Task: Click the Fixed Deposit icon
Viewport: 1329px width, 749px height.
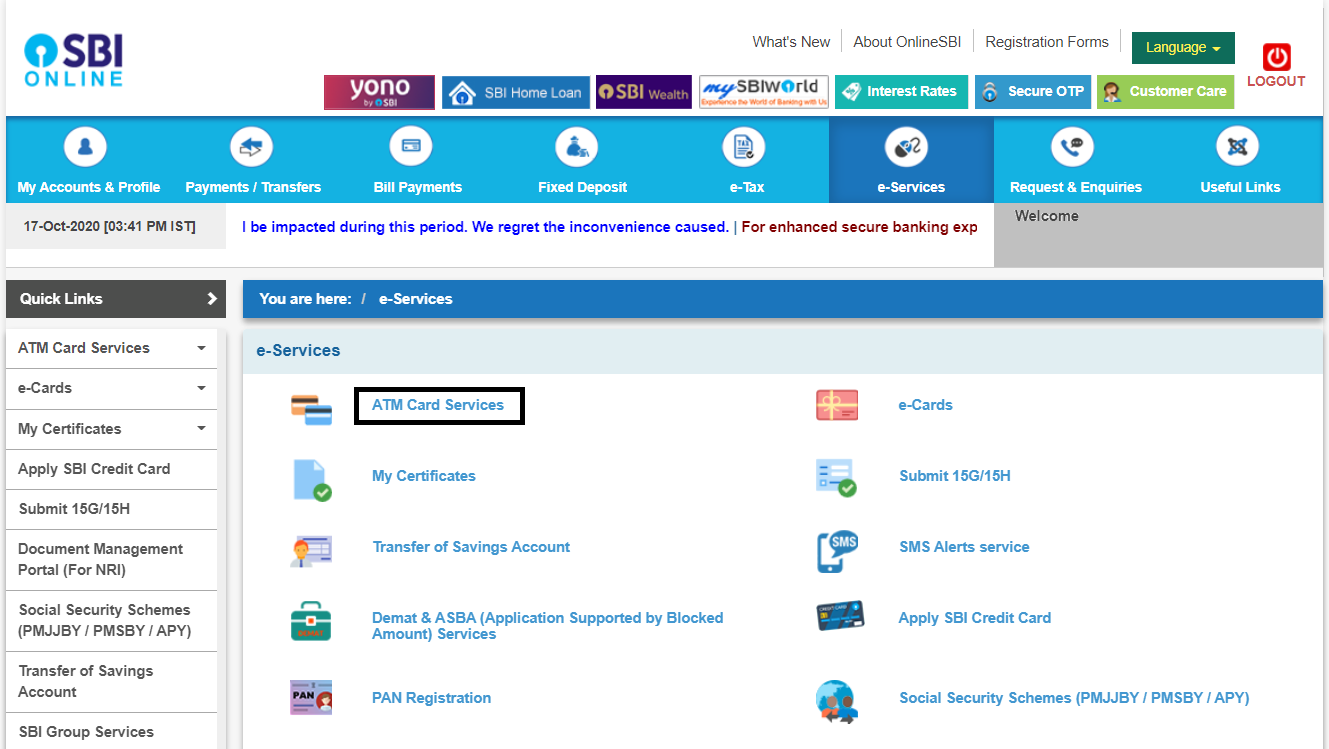Action: point(576,148)
